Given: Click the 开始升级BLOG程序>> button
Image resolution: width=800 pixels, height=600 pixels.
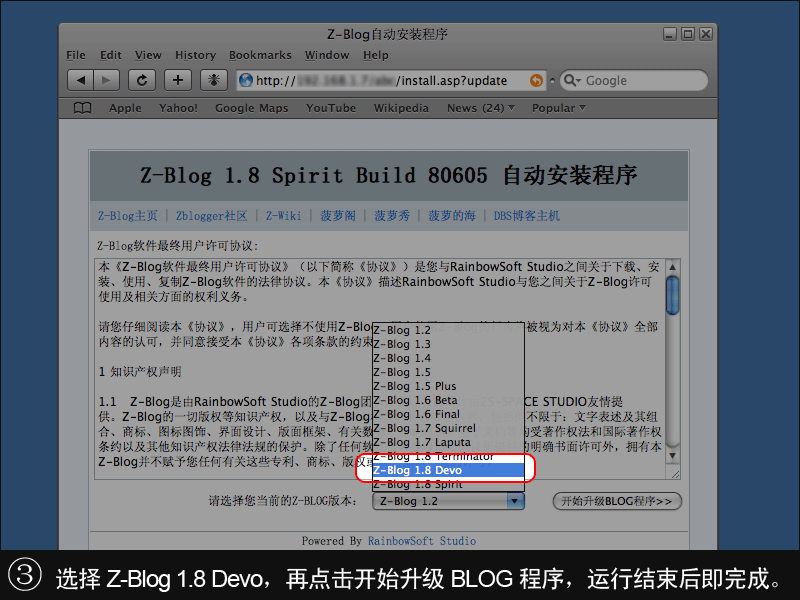Looking at the screenshot, I should [617, 501].
